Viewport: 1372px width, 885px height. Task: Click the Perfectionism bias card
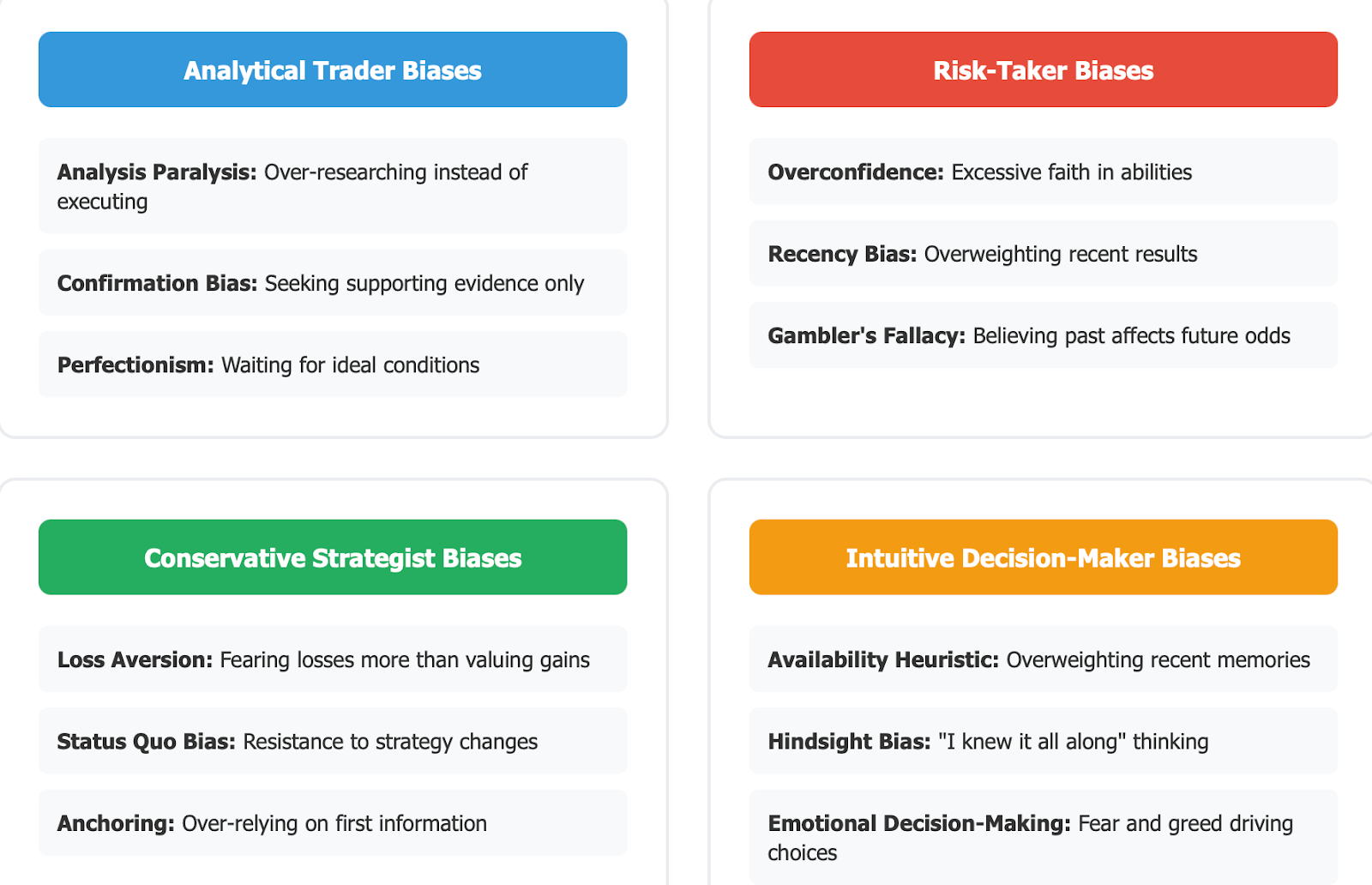click(x=333, y=364)
